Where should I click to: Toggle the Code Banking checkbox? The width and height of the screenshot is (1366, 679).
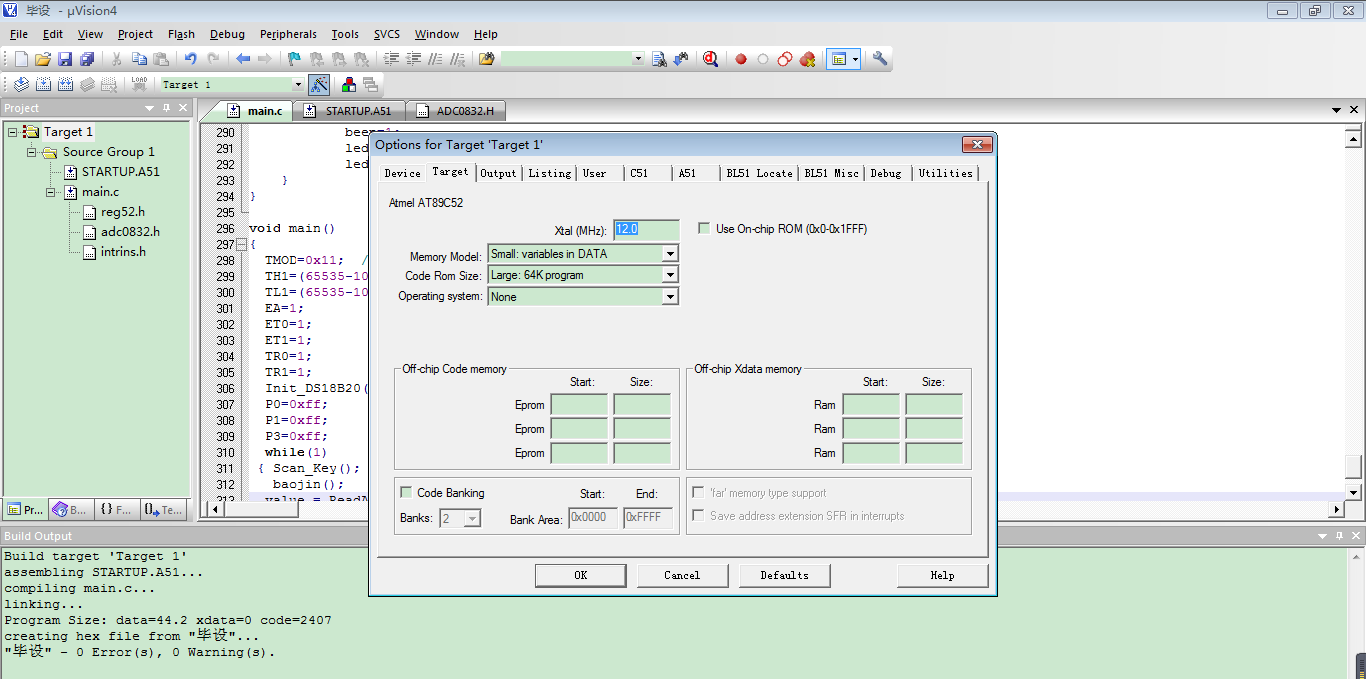click(406, 493)
